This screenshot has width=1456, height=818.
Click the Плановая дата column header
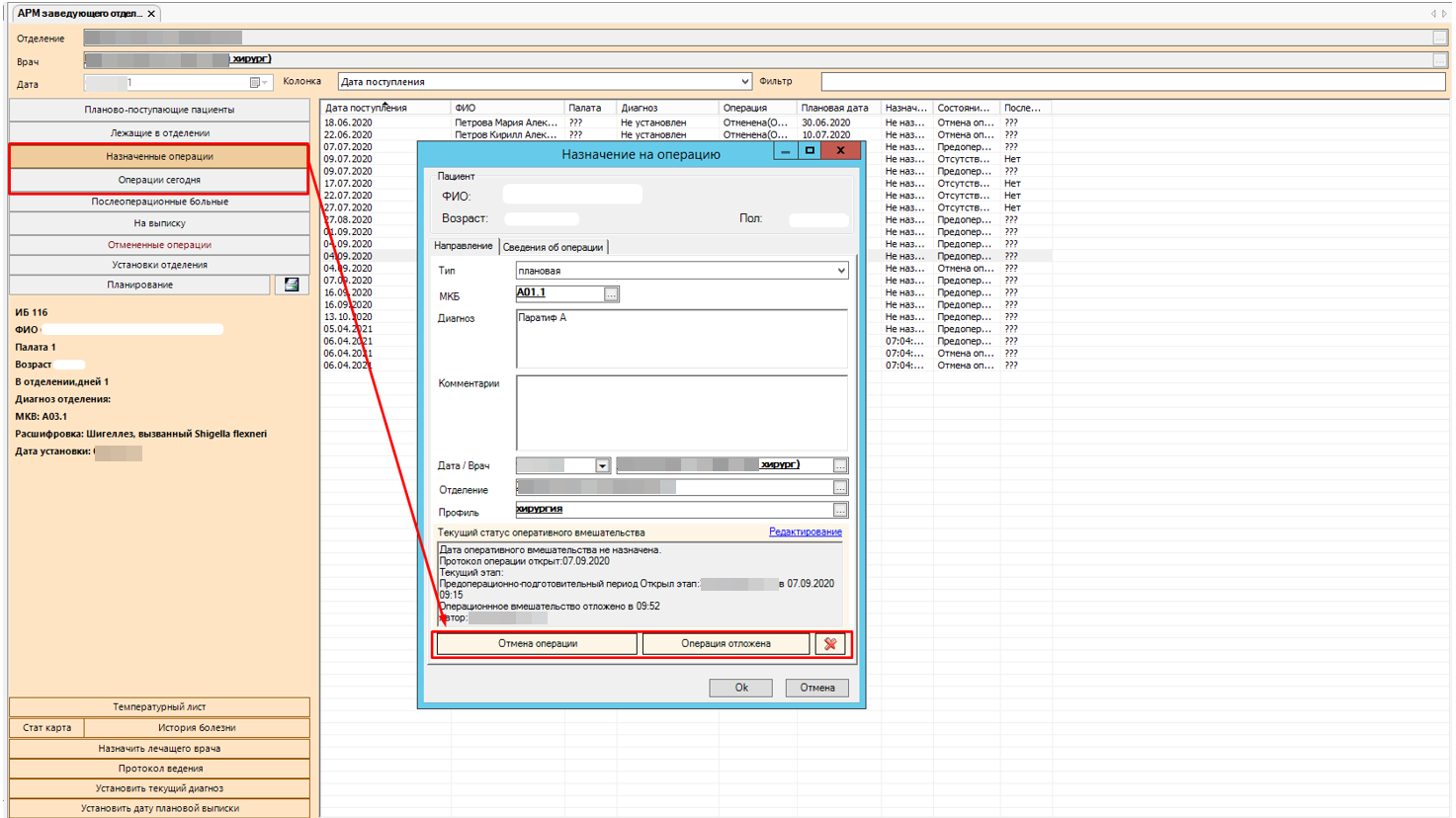(839, 108)
